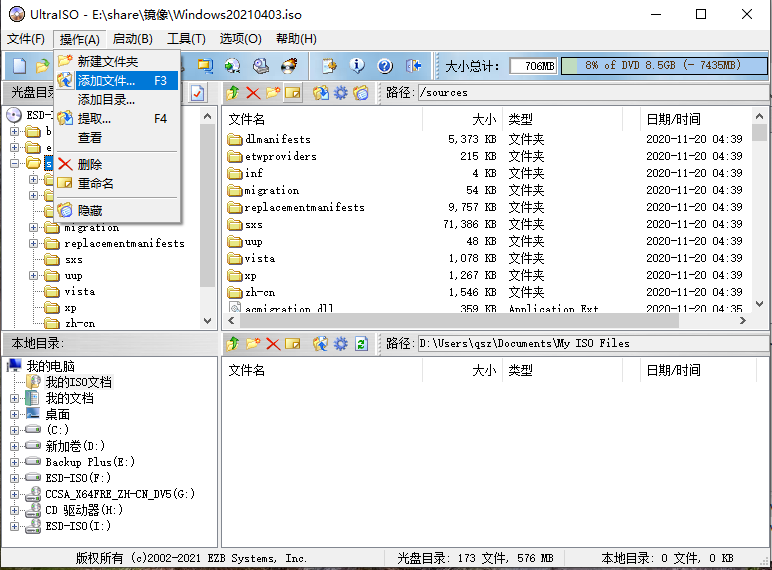Choose 添加文件... from the menu
772x570 pixels.
pyautogui.click(x=117, y=80)
